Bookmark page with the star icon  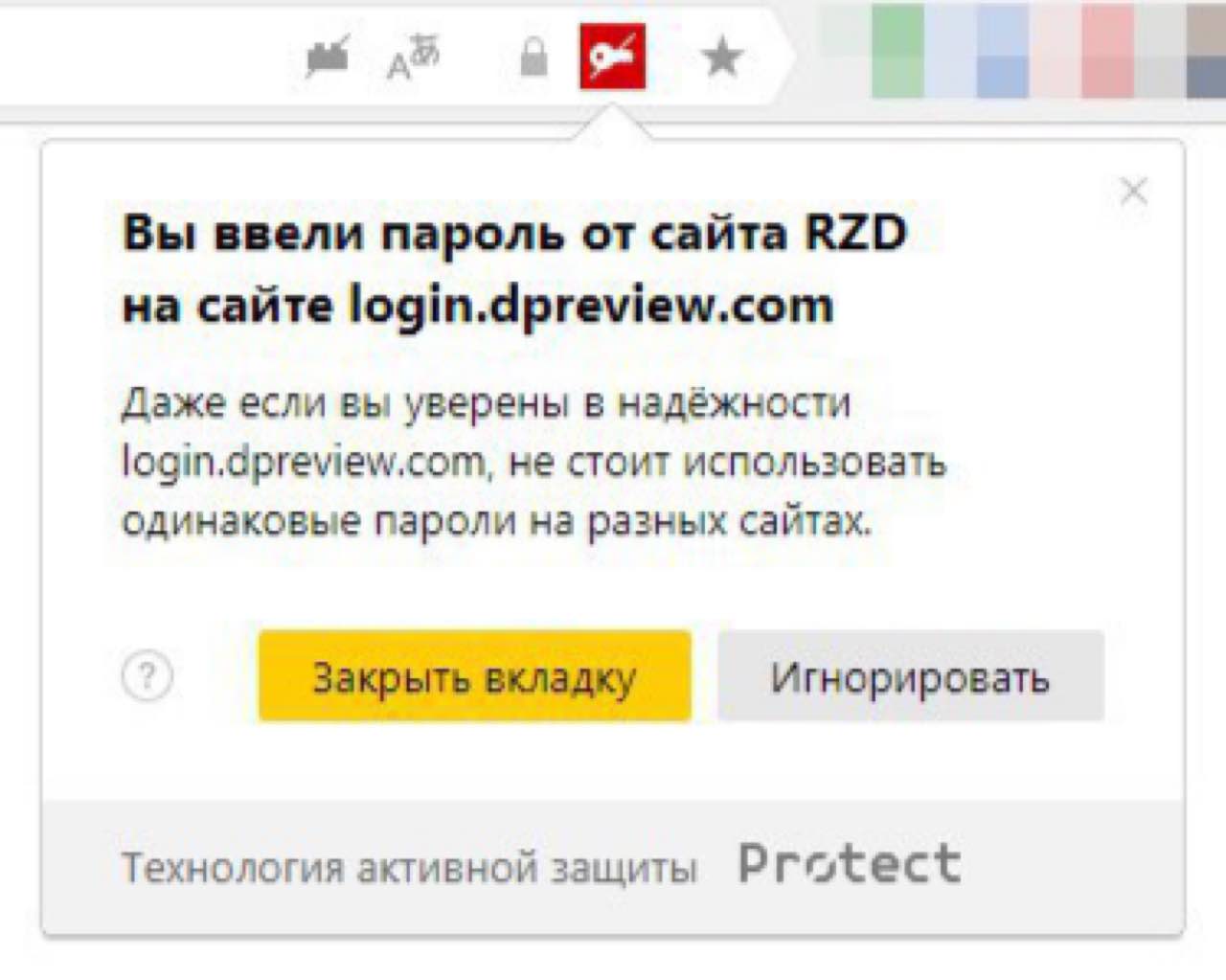point(722,57)
